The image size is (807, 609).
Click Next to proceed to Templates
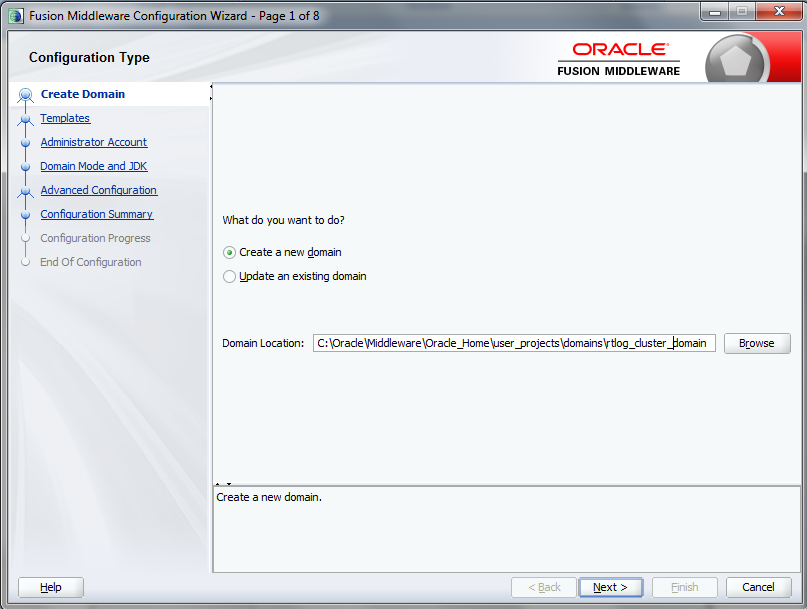pyautogui.click(x=610, y=587)
